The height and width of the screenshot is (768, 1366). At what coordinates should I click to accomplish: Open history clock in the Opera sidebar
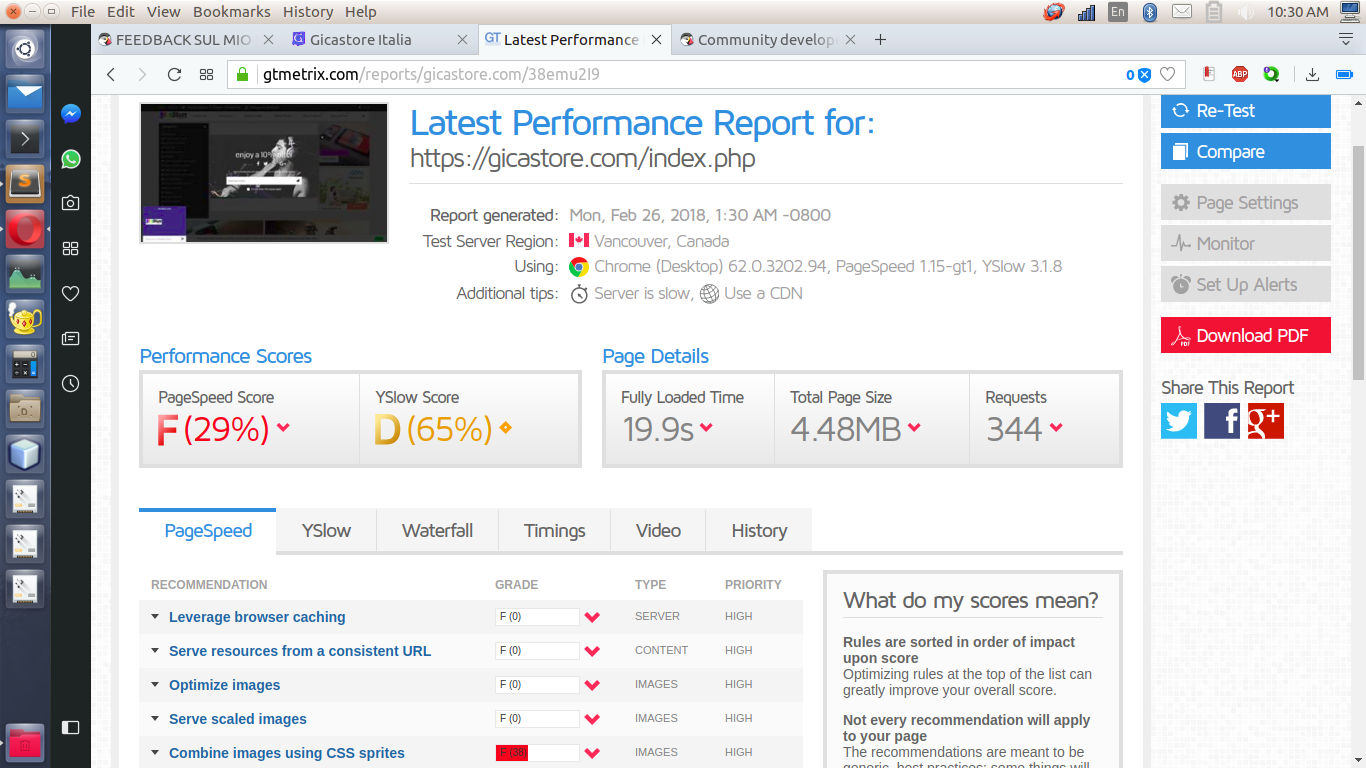(71, 383)
